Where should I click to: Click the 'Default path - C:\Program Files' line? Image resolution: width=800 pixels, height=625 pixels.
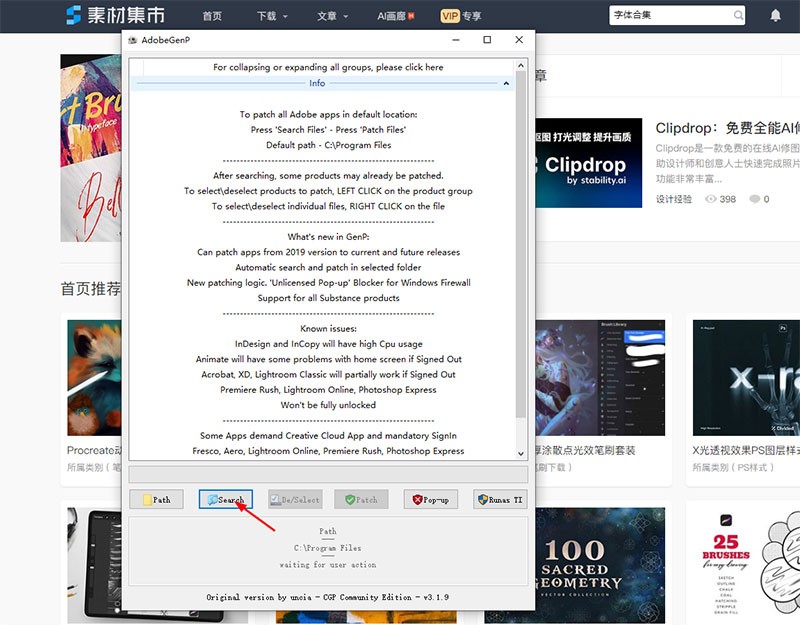pos(329,145)
